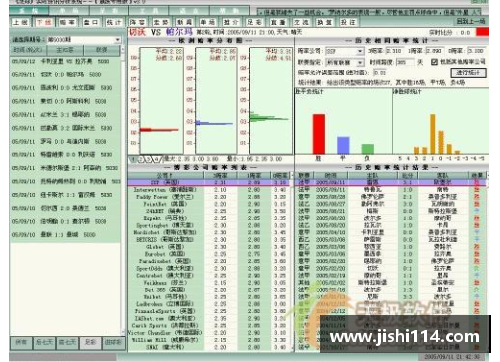500x362 pixels.
Task: Sort match list by 时间(轮次) column header
Action: point(28,50)
